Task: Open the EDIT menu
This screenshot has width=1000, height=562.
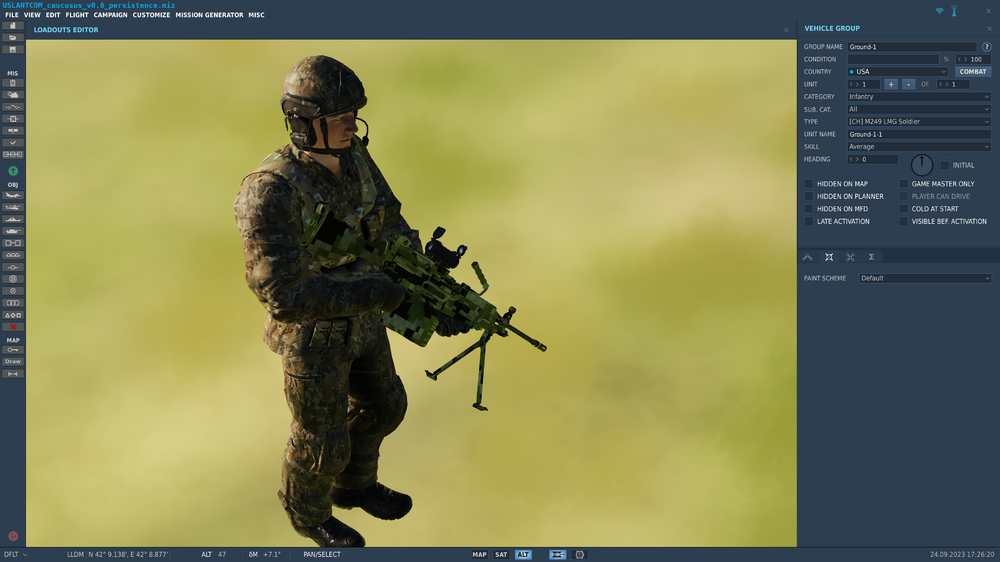Action: click(x=53, y=15)
